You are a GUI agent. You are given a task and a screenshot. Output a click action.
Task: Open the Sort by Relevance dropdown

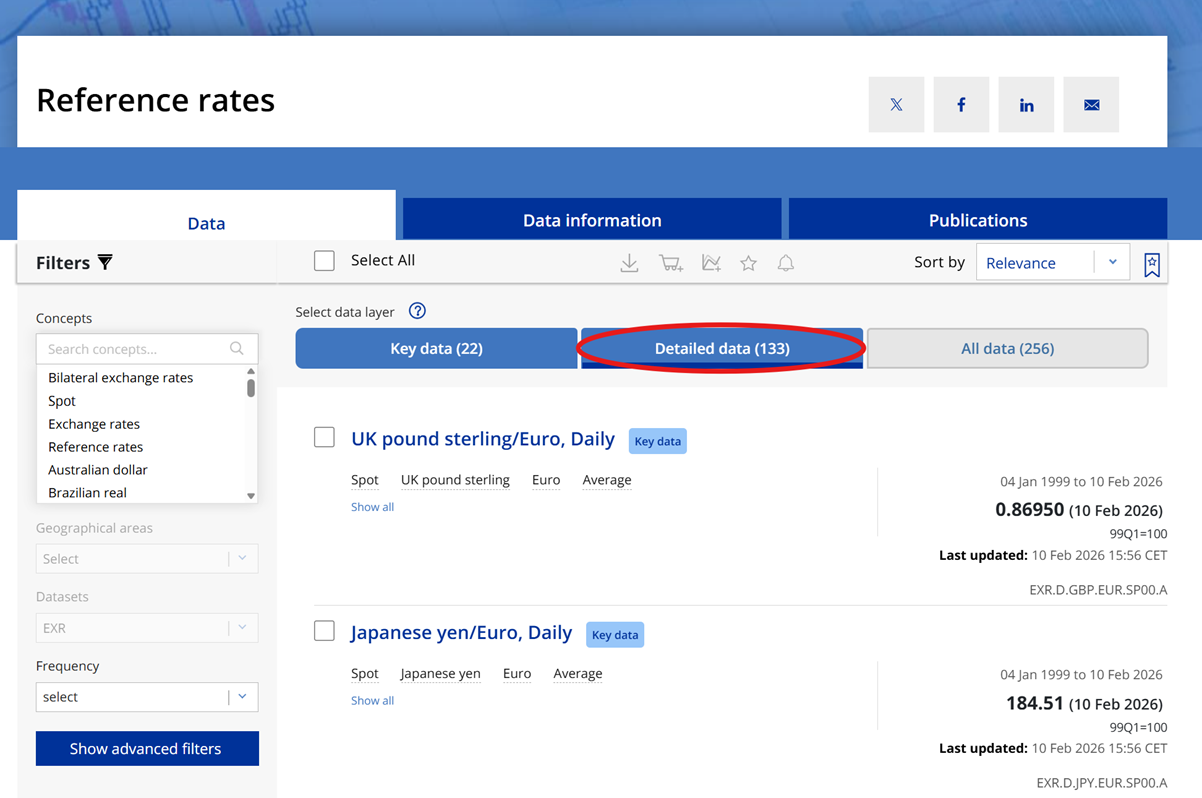tap(1053, 262)
